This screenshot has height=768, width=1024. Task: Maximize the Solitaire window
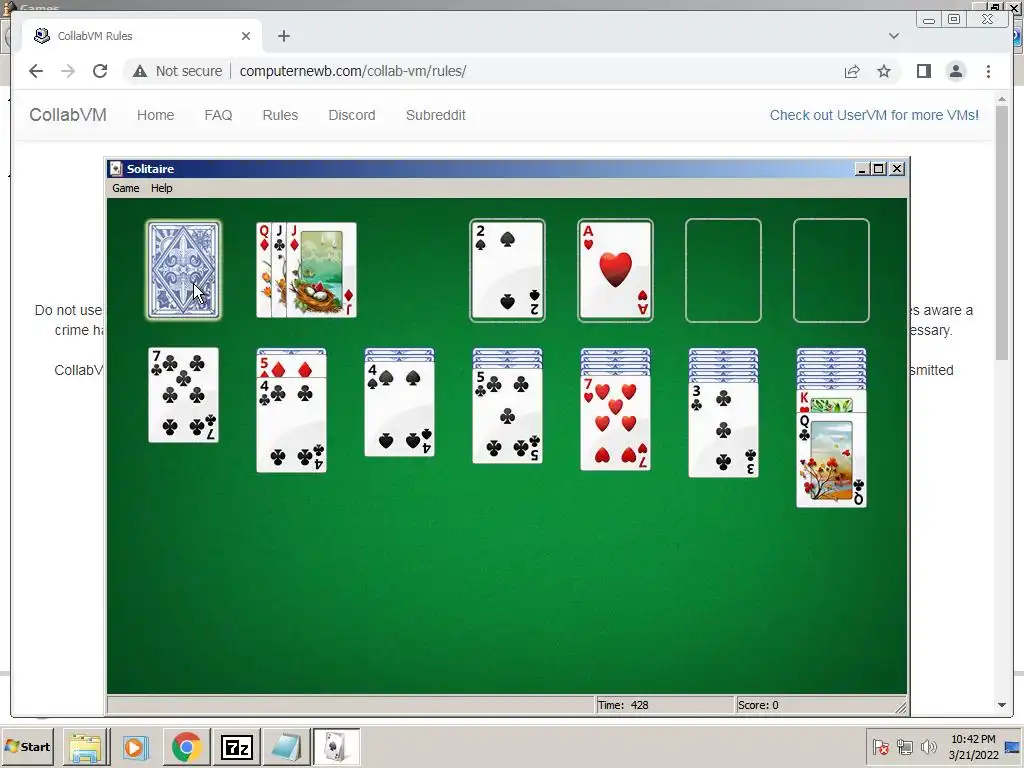[879, 168]
